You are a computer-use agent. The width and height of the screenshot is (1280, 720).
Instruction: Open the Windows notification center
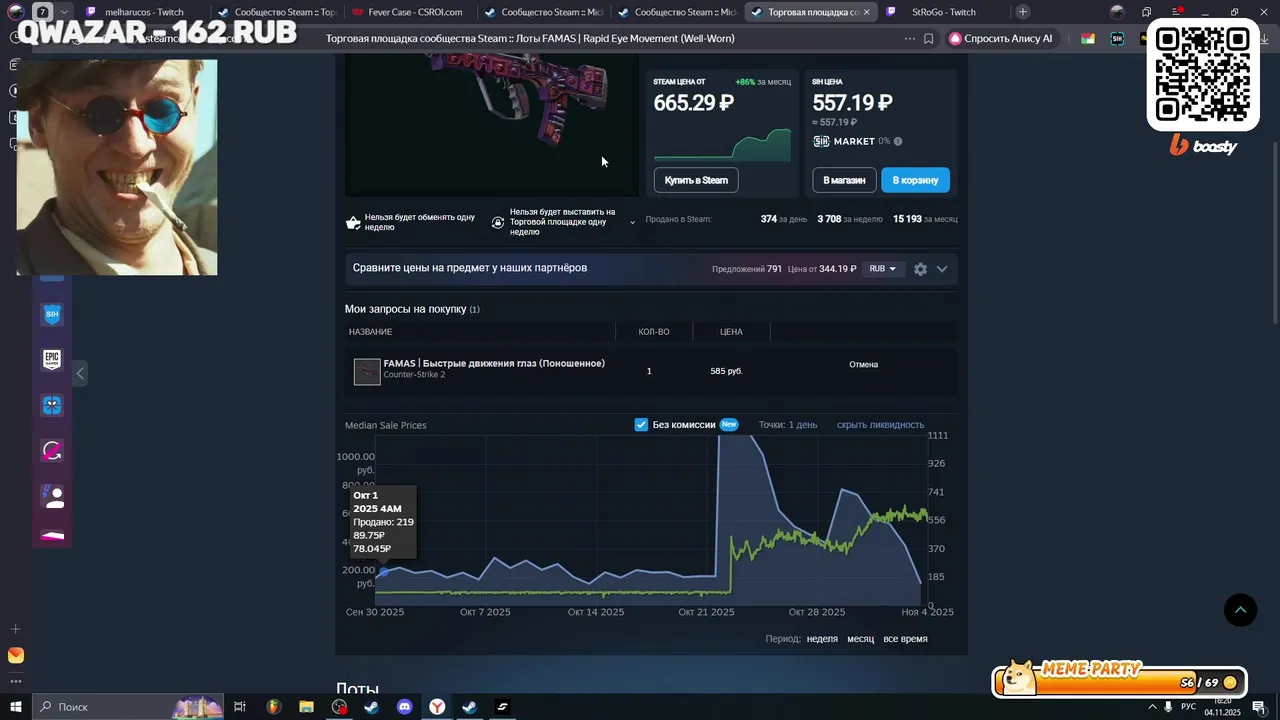(x=1259, y=707)
